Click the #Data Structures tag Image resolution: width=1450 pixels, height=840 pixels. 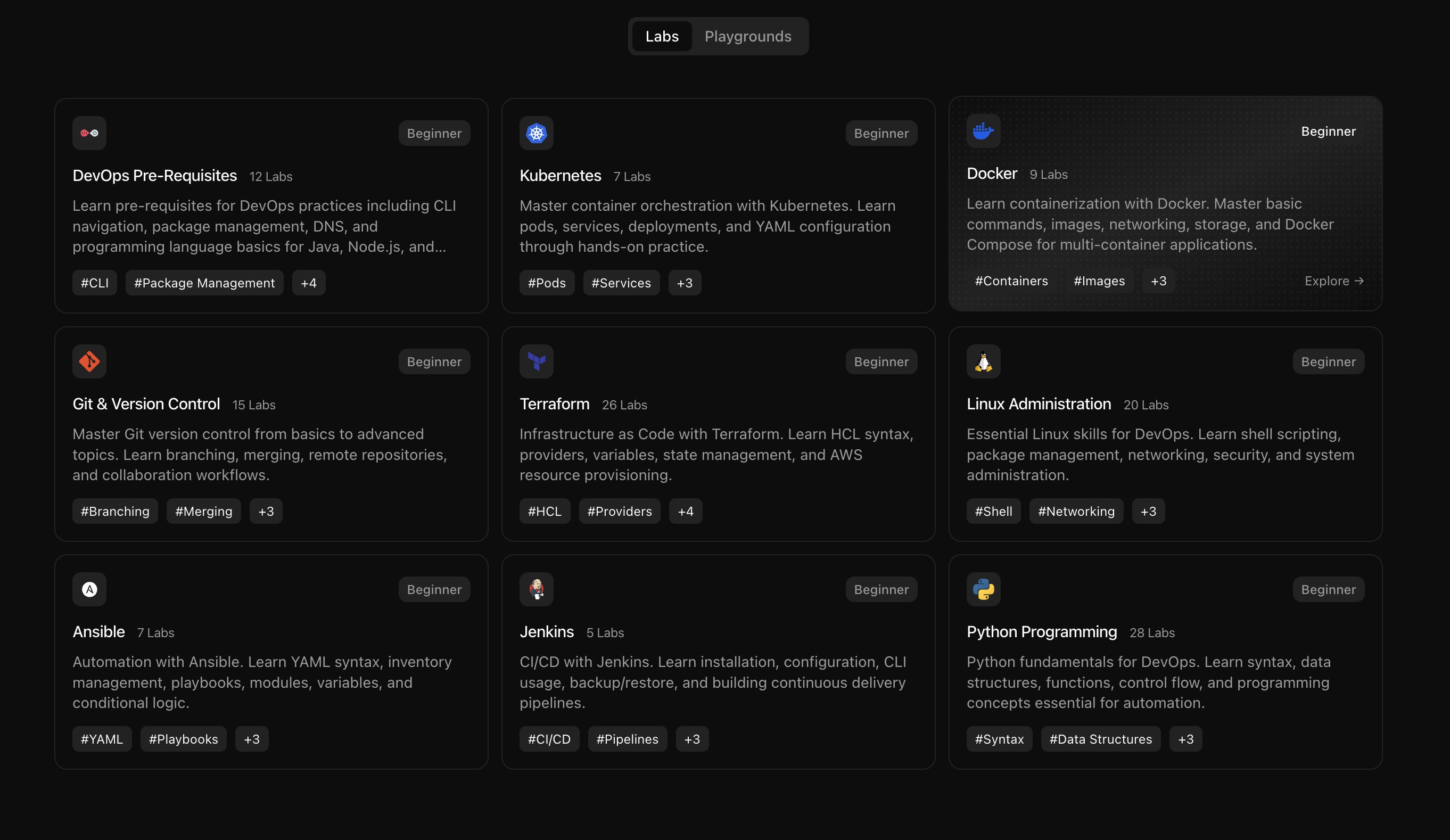(1100, 739)
